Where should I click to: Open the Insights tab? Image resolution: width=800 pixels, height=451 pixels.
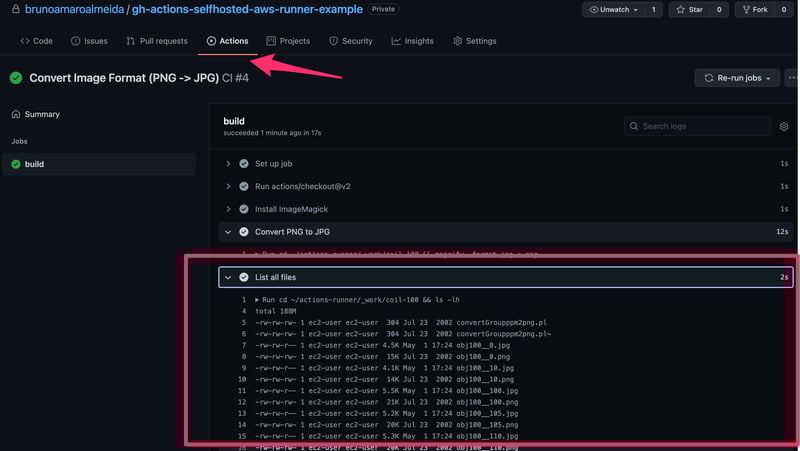point(412,41)
